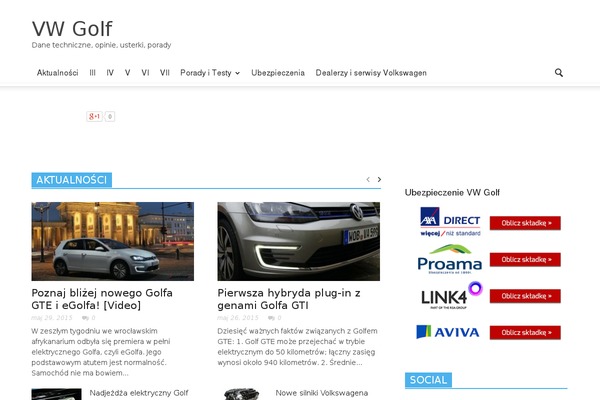Click Oblicz składkę for AXA Direct

tap(525, 223)
